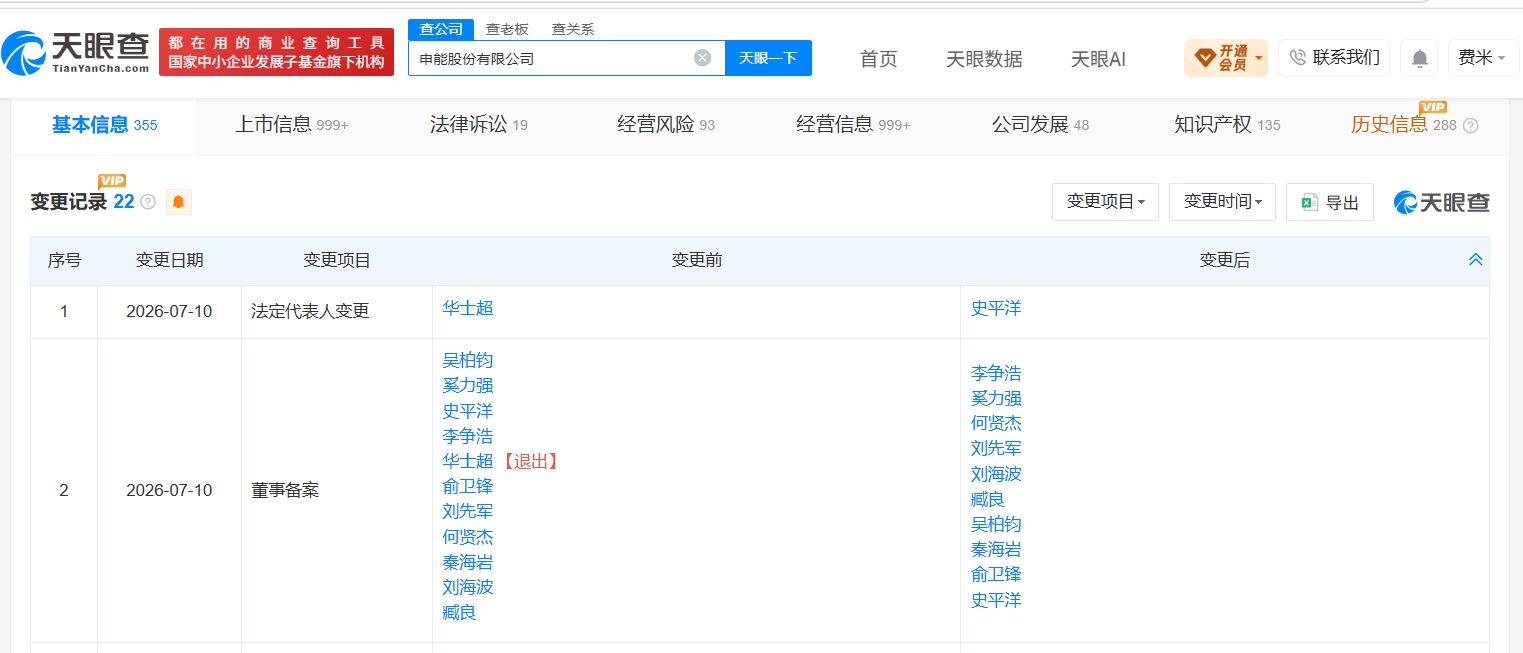Viewport: 1523px width, 653px height.
Task: Open the 经营风险 tab
Action: tap(666, 125)
